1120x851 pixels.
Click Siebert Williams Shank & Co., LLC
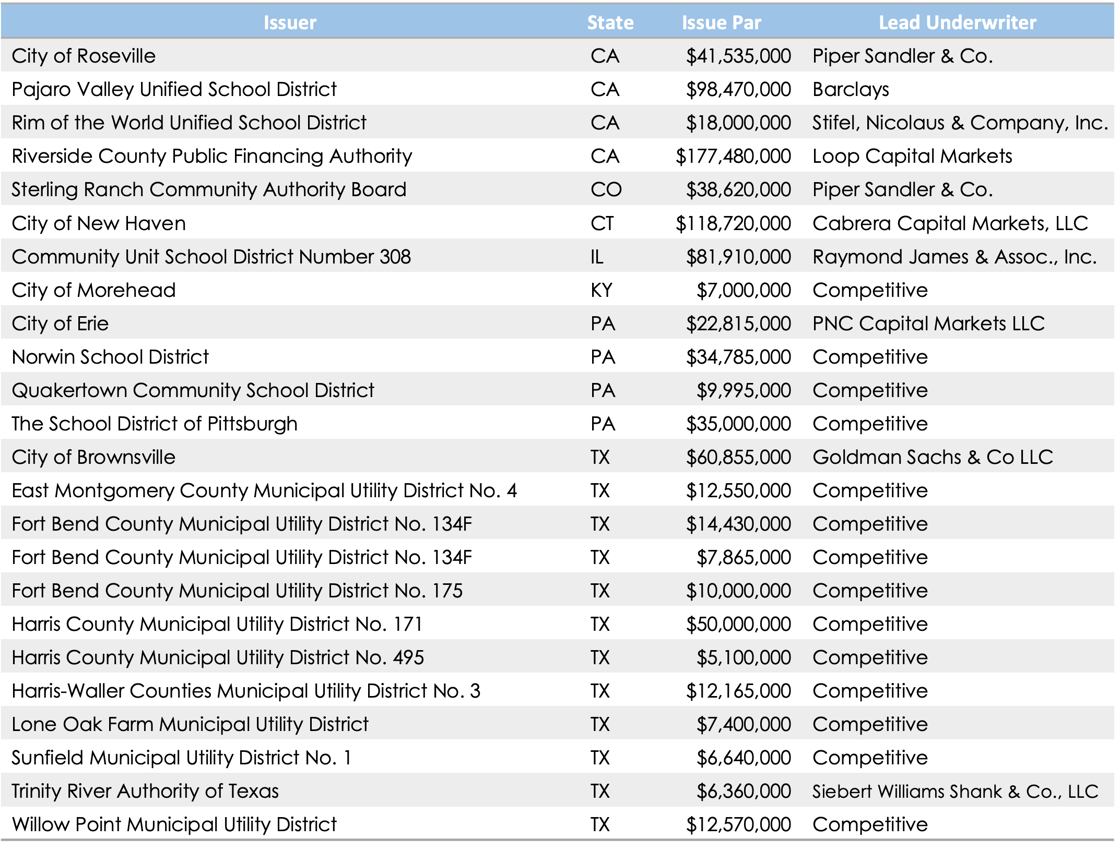(x=955, y=791)
